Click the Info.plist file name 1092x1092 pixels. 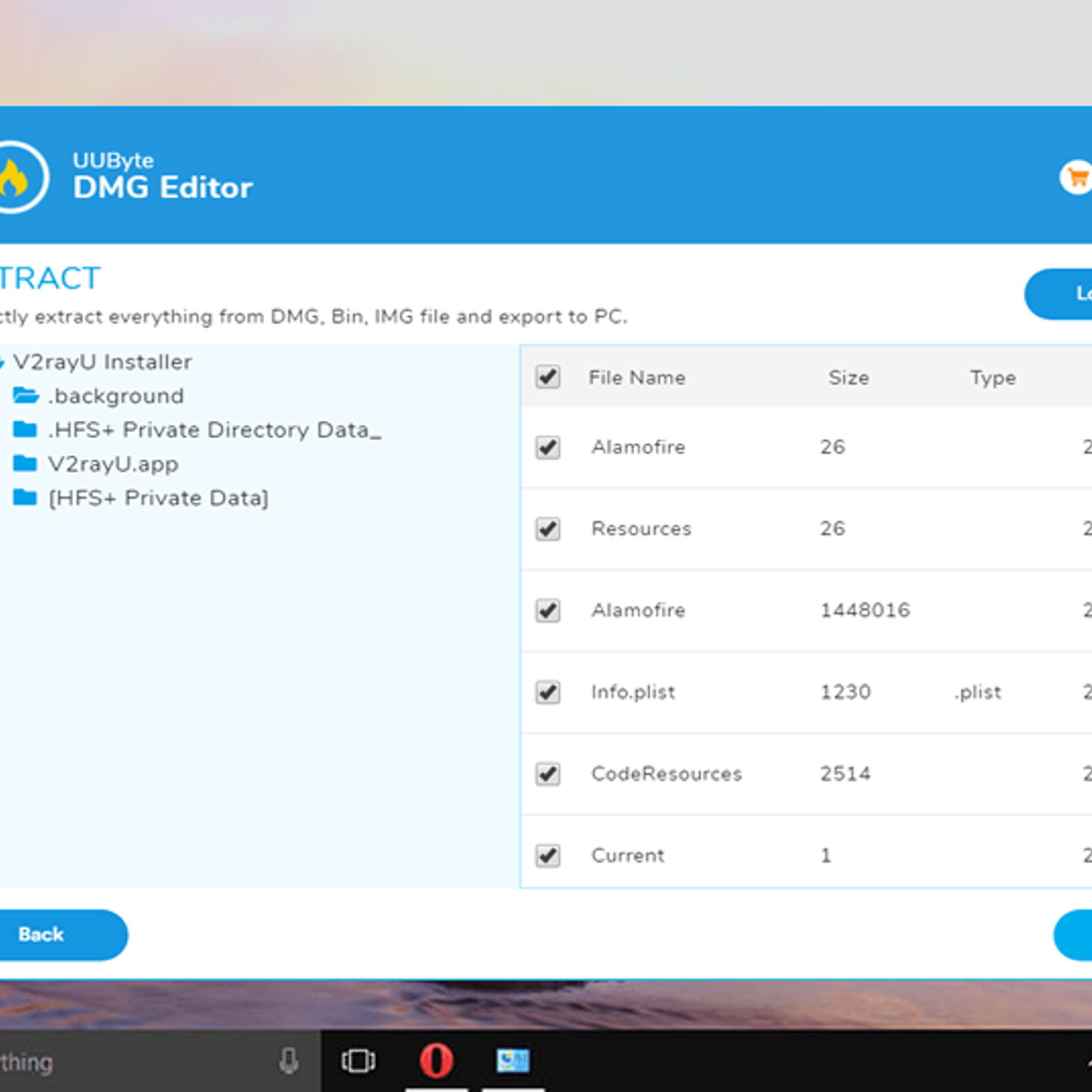pyautogui.click(x=633, y=692)
